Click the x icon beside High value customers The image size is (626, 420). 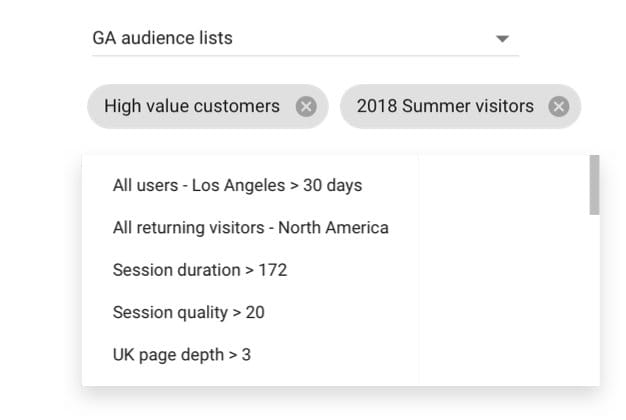click(x=306, y=107)
